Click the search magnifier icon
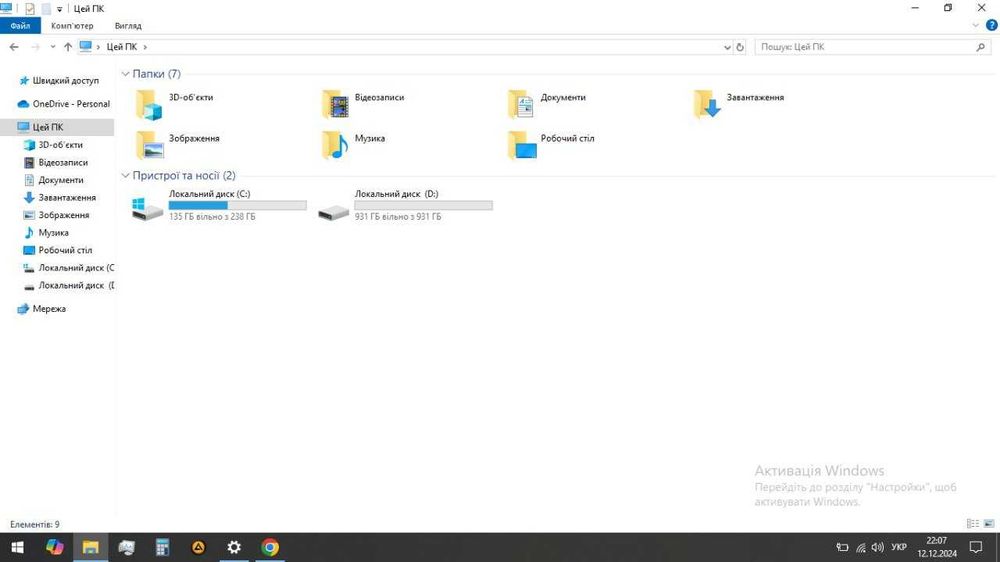 tap(980, 47)
